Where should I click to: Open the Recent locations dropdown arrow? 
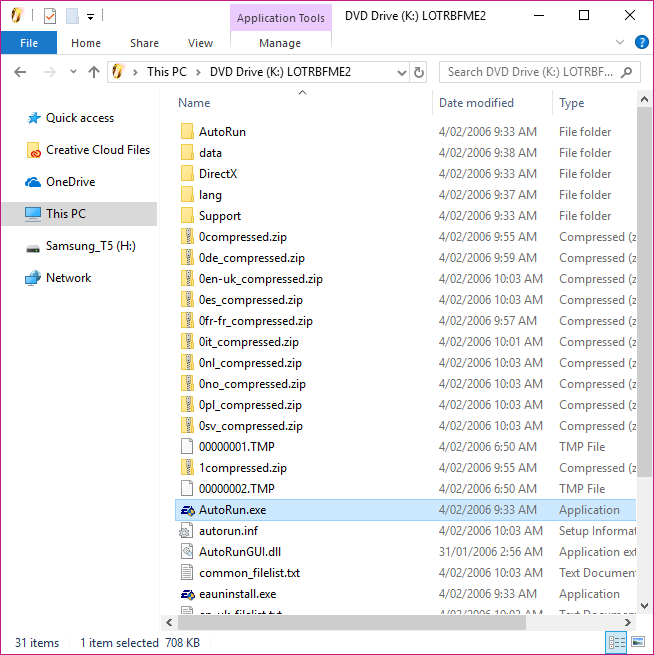[x=73, y=72]
